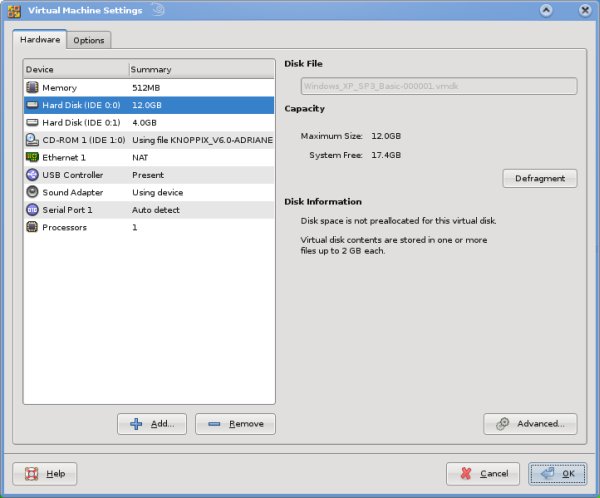Click the 512MB memory summary
The image size is (600, 498).
(146, 88)
